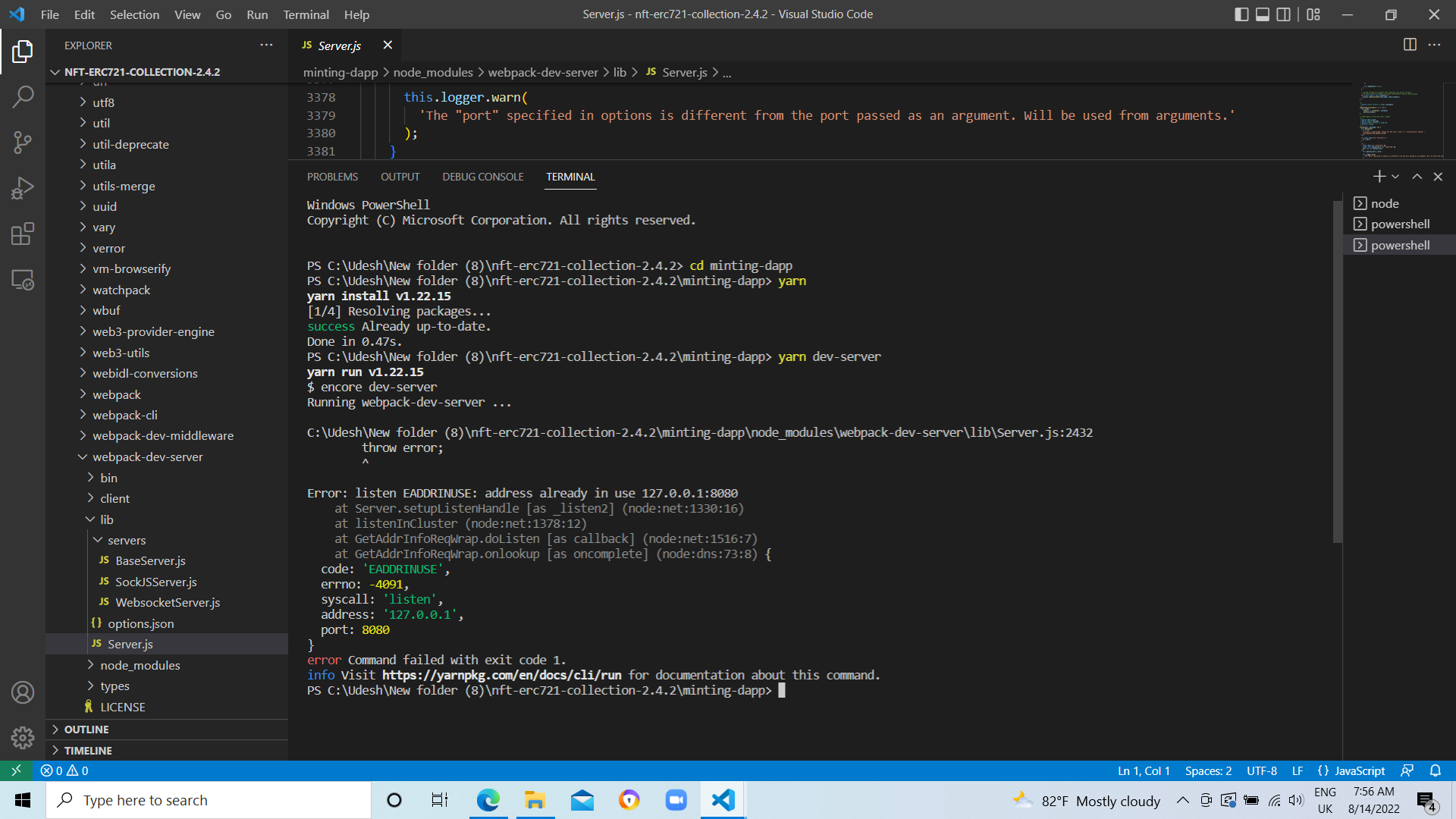The height and width of the screenshot is (819, 1456).
Task: Create a new terminal with the plus icon
Action: click(1378, 176)
